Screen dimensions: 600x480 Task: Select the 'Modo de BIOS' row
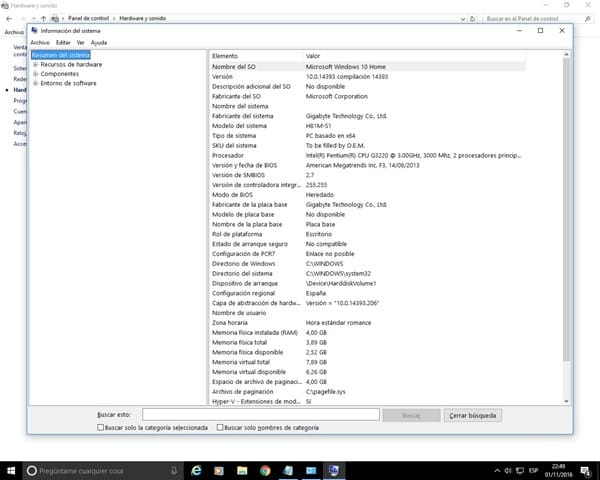[367, 195]
